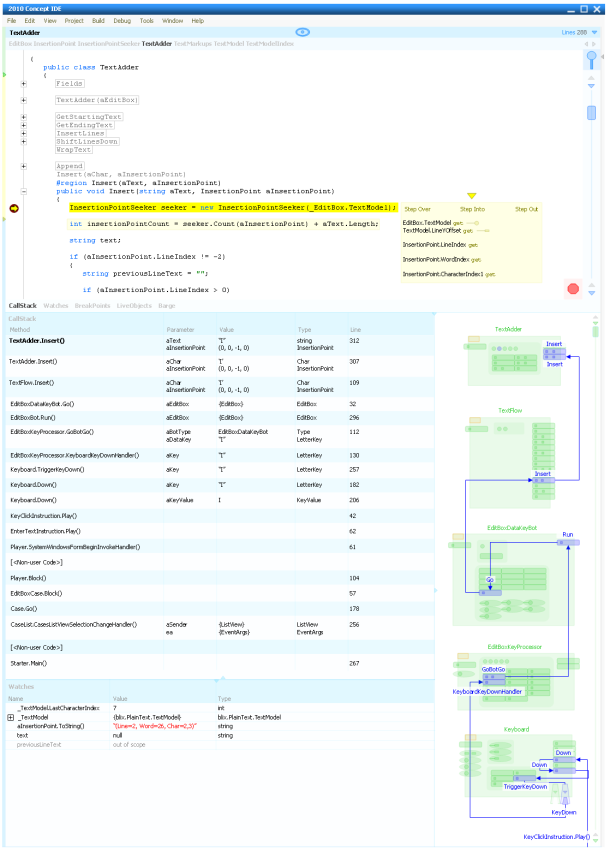610x851 pixels.
Task: Open the Debug menu
Action: click(x=122, y=21)
